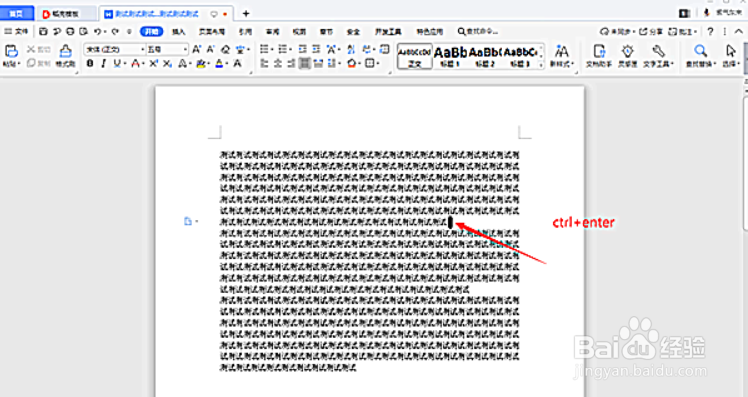This screenshot has height=397, width=748.
Task: Click the help question mark icon
Action: pyautogui.click(x=710, y=31)
